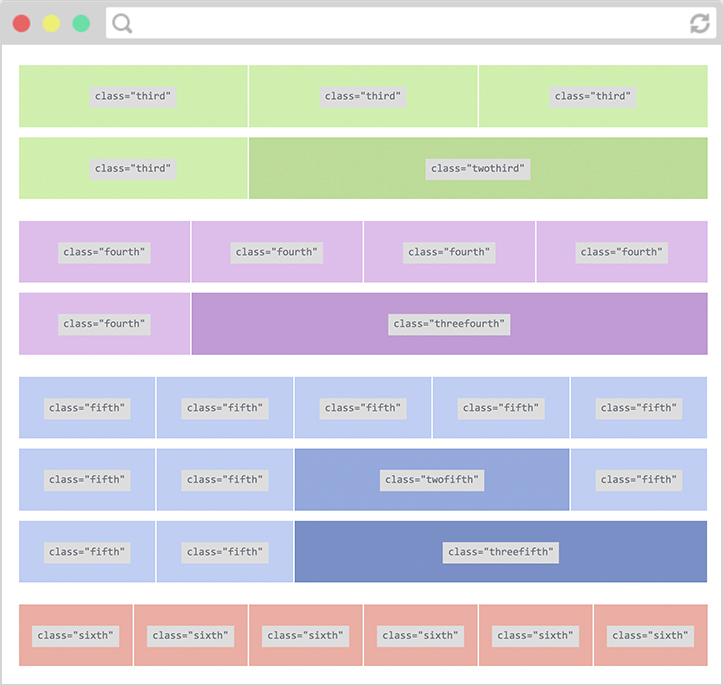
Task: Click the red close window button
Action: click(x=21, y=23)
